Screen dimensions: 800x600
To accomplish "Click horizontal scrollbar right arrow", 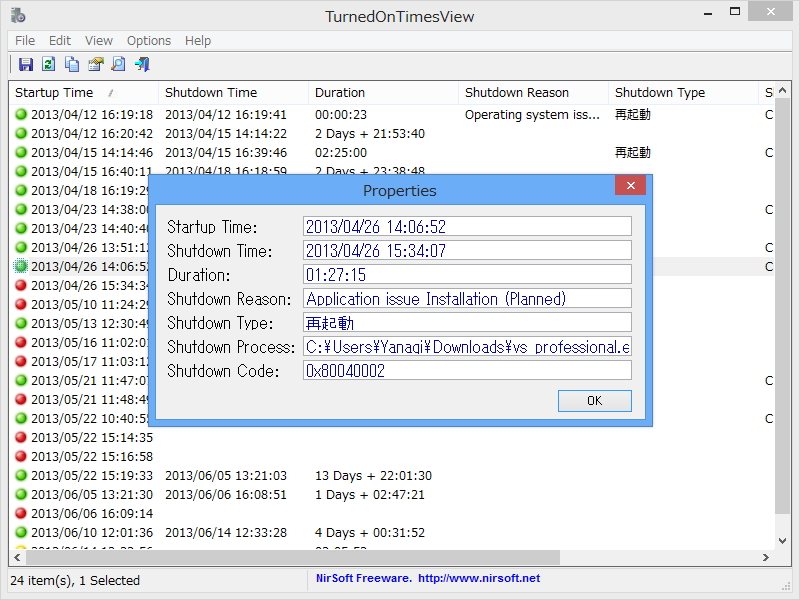I will coord(766,558).
